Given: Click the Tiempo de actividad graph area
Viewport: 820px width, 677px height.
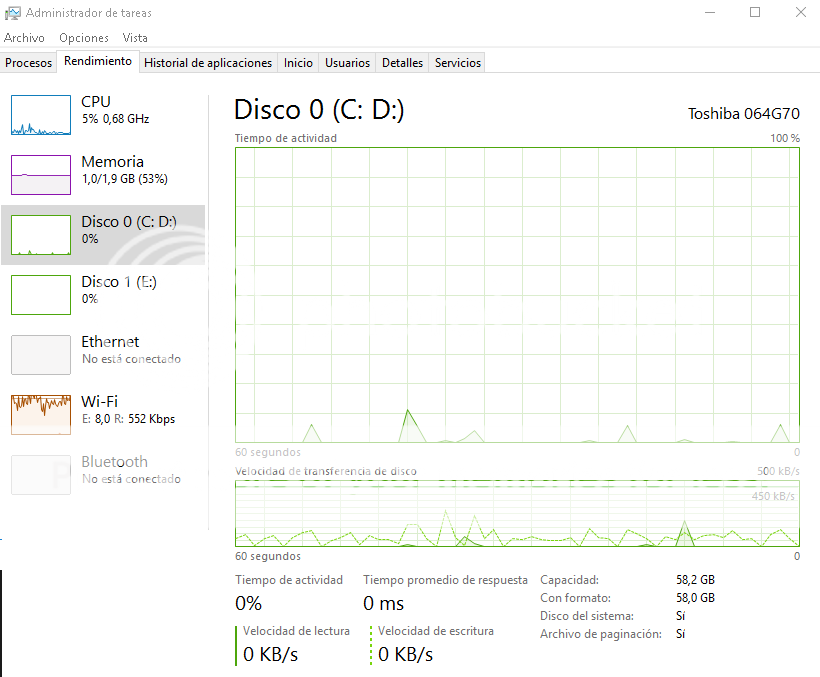Looking at the screenshot, I should pos(517,295).
